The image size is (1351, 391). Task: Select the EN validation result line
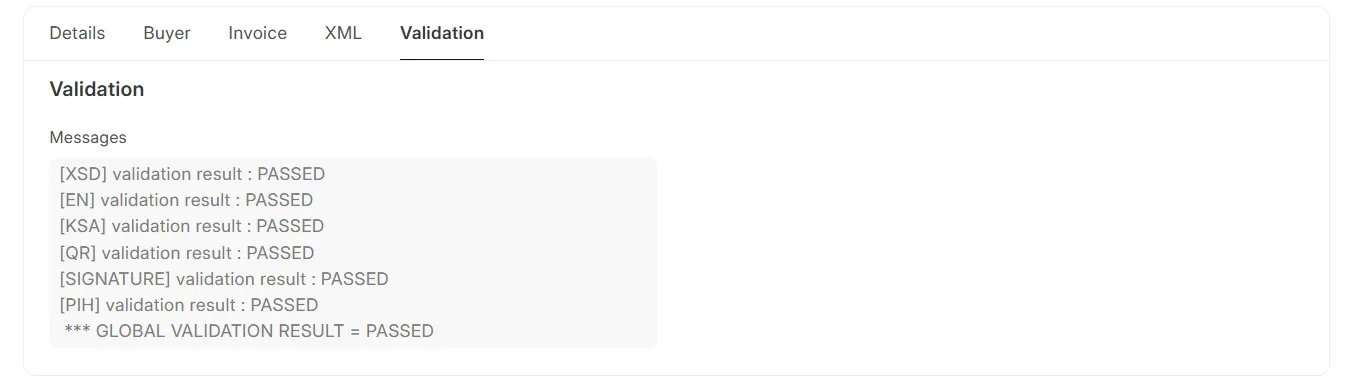[x=186, y=200]
